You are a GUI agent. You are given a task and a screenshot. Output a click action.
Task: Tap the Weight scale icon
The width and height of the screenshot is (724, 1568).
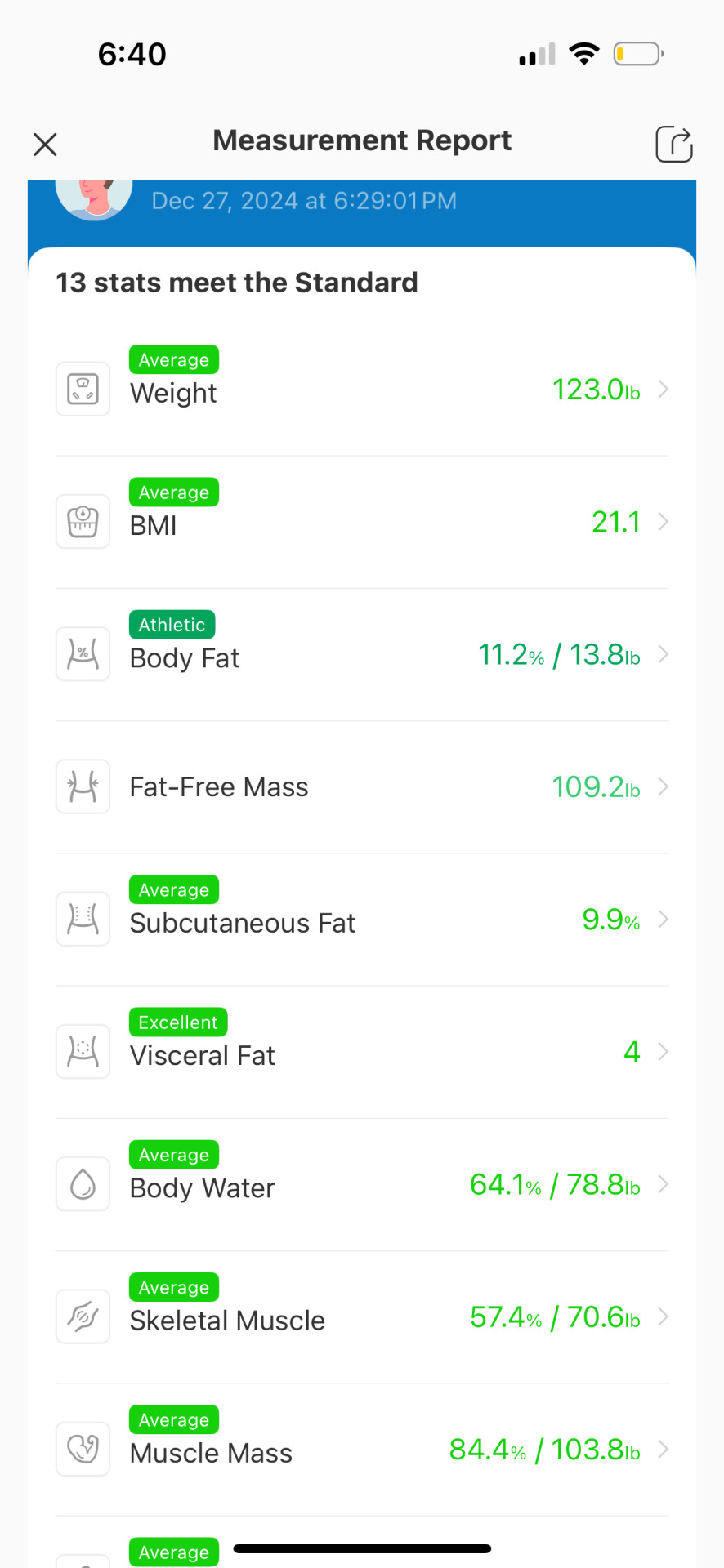tap(83, 389)
